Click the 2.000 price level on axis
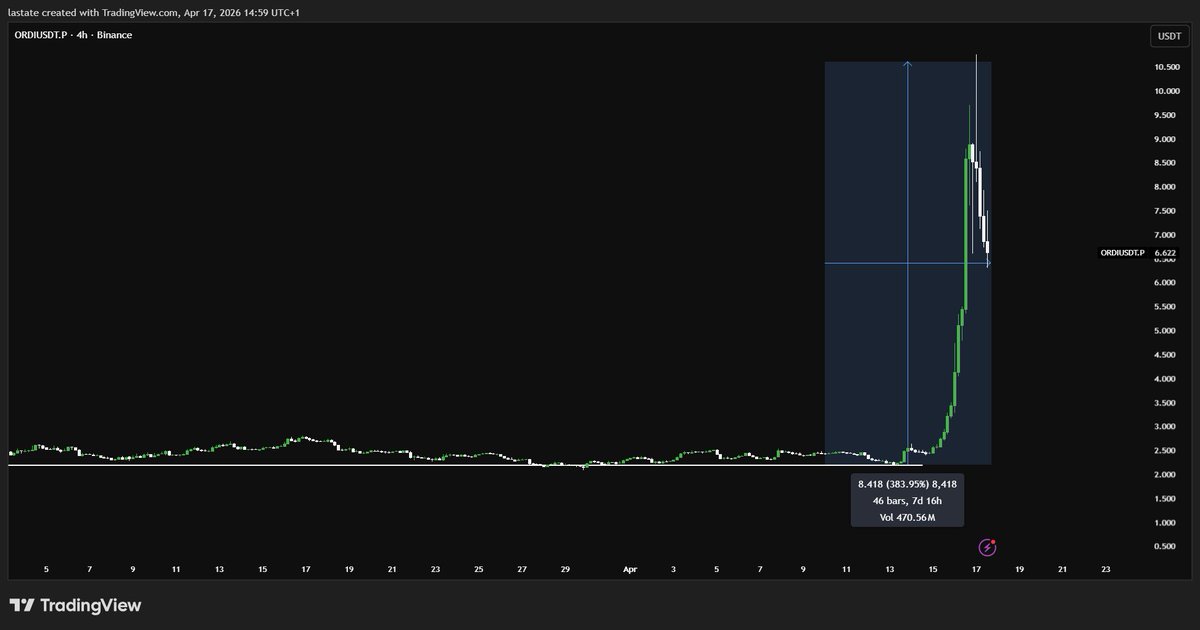Viewport: 1200px width, 630px height. pos(1165,475)
